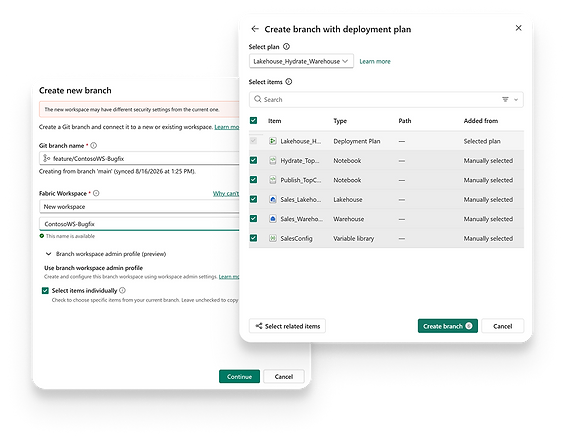
Task: Click the Create branch button
Action: pyautogui.click(x=448, y=326)
